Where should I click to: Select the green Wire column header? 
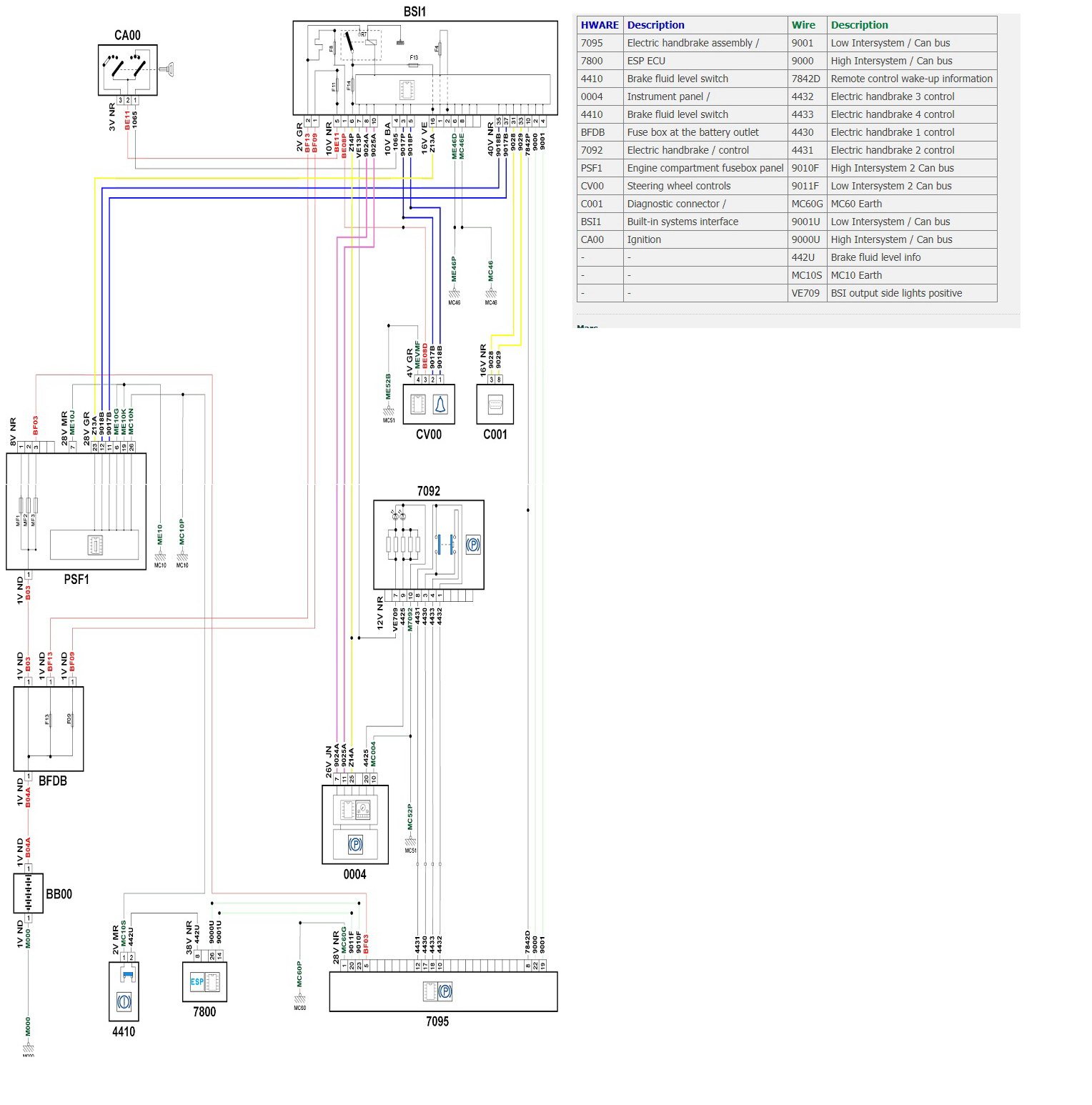(x=807, y=25)
